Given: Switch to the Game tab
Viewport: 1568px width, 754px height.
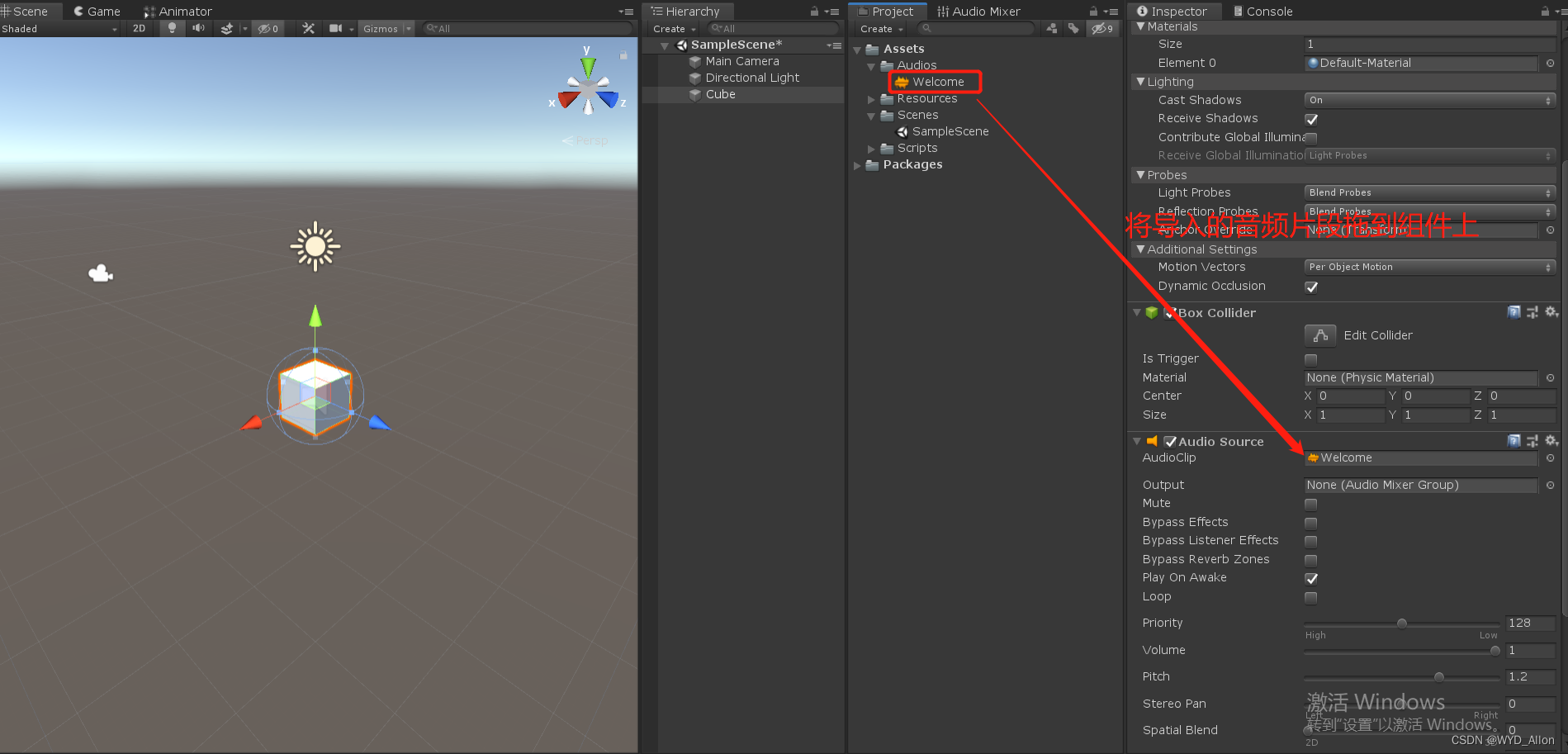Looking at the screenshot, I should pyautogui.click(x=96, y=11).
